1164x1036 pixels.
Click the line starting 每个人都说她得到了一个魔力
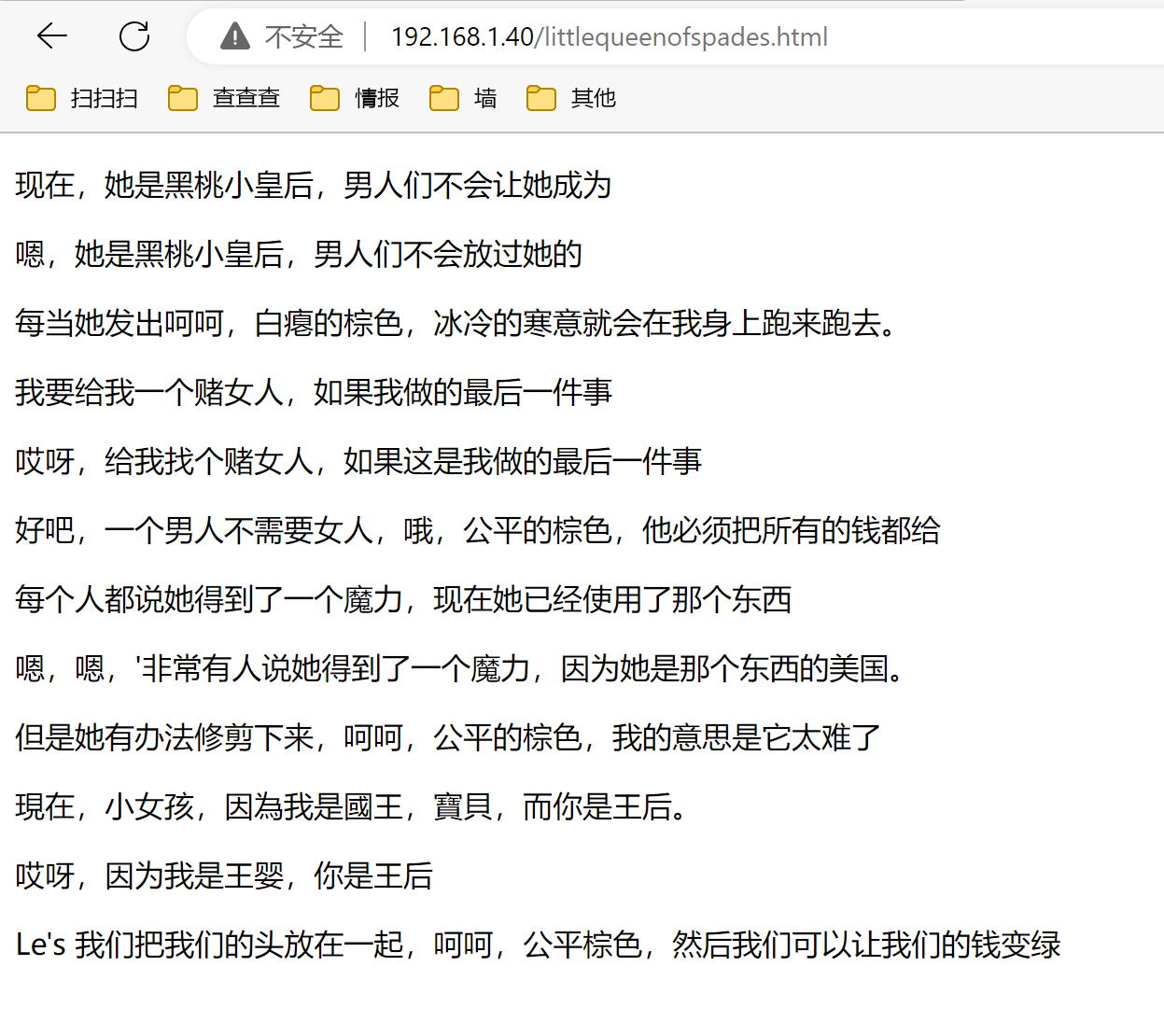[x=403, y=599]
